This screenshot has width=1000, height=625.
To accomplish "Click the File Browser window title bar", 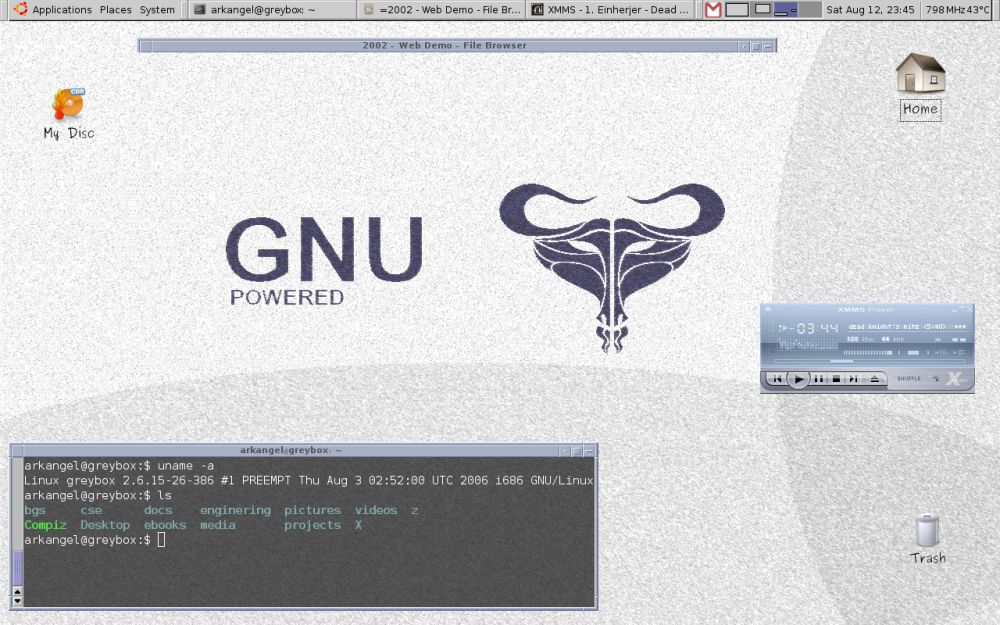I will [x=445, y=45].
